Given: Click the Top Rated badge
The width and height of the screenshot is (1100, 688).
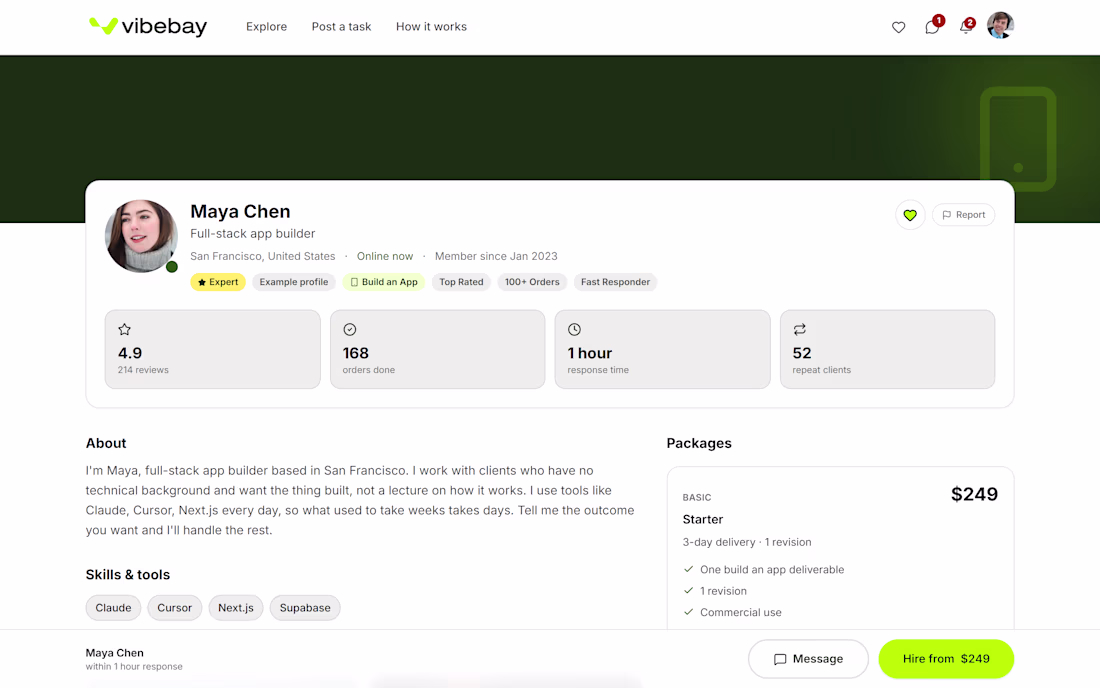Looking at the screenshot, I should tap(461, 282).
